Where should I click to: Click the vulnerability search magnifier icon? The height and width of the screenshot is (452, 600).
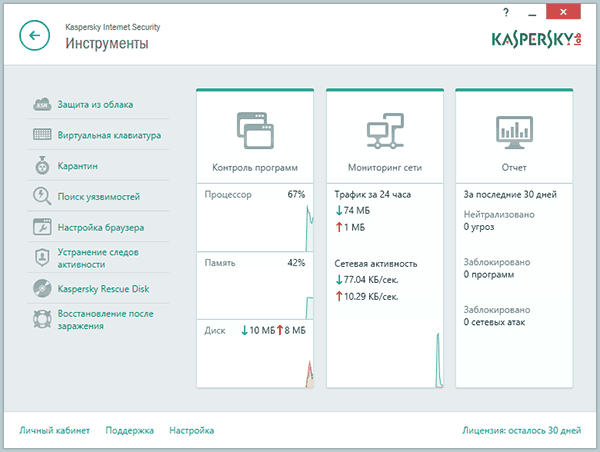click(42, 196)
